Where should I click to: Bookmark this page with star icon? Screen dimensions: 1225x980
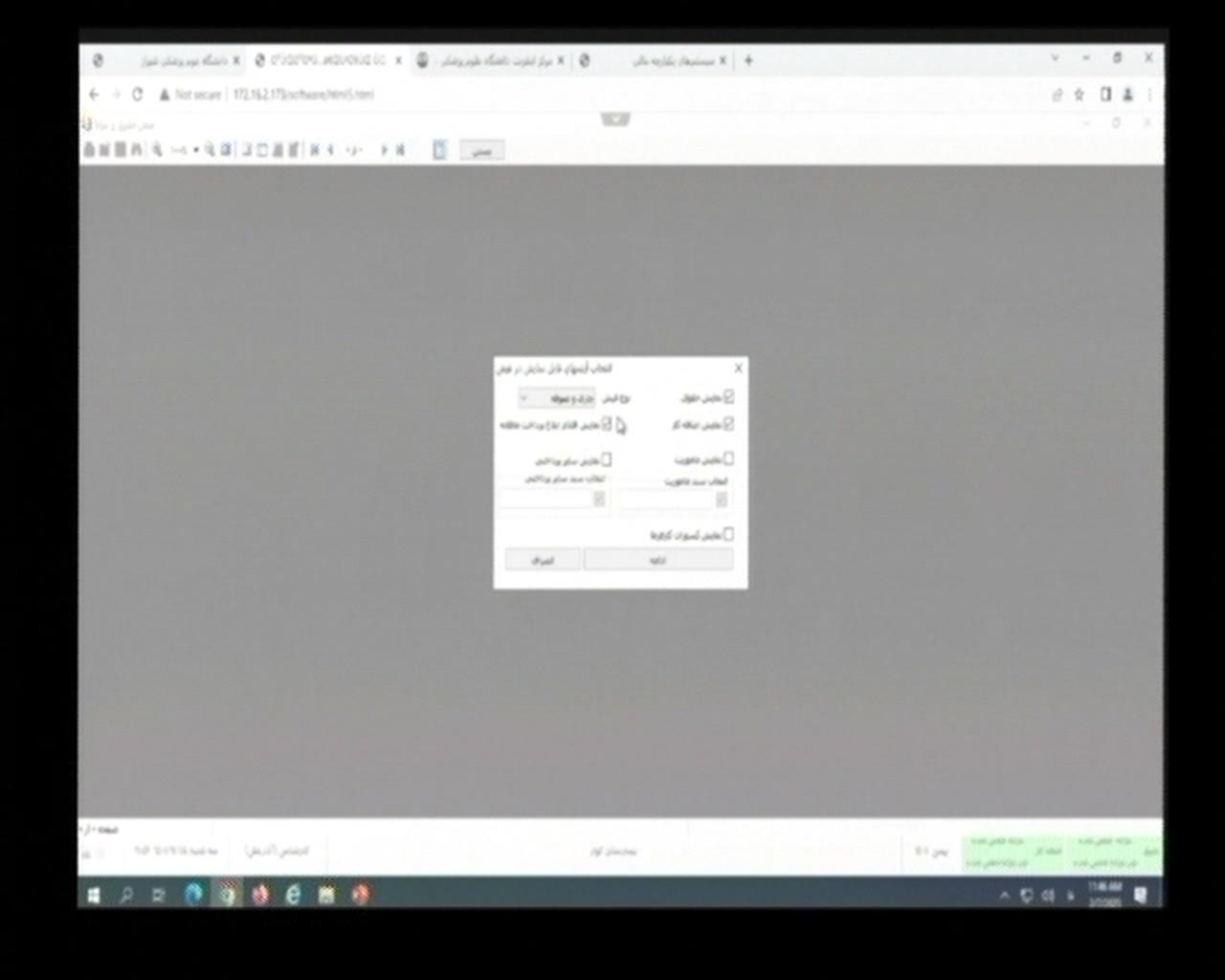point(1080,95)
